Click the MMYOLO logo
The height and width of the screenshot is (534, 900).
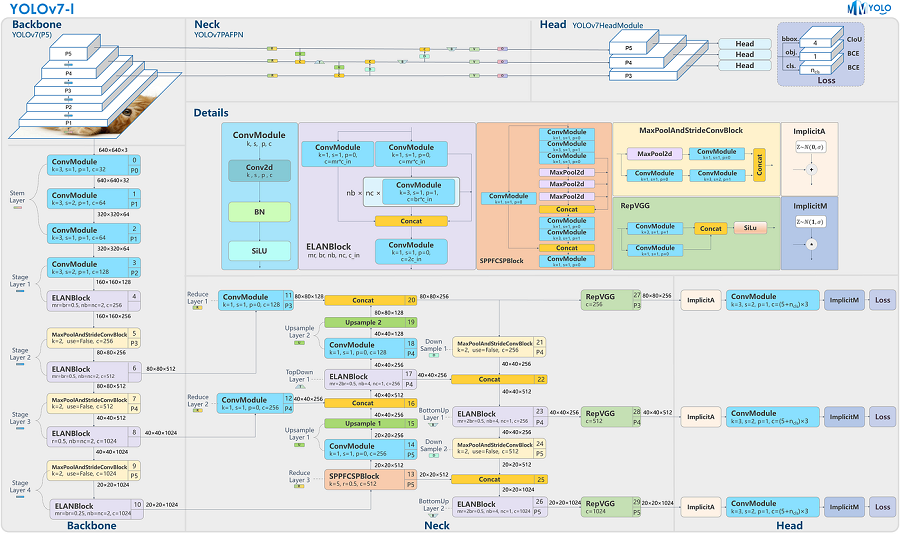(x=869, y=8)
